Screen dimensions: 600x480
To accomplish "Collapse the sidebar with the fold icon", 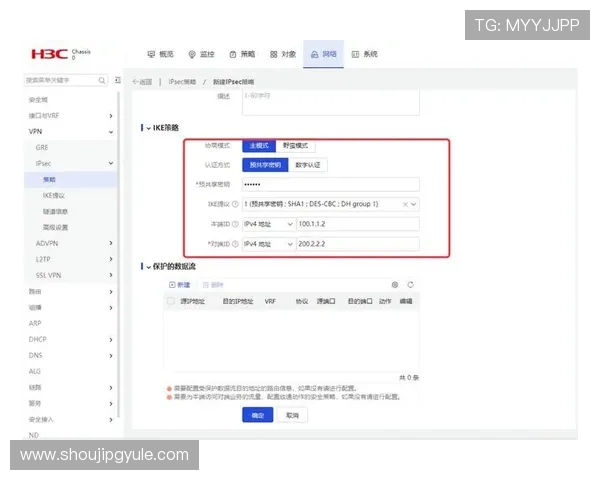I will pyautogui.click(x=118, y=80).
